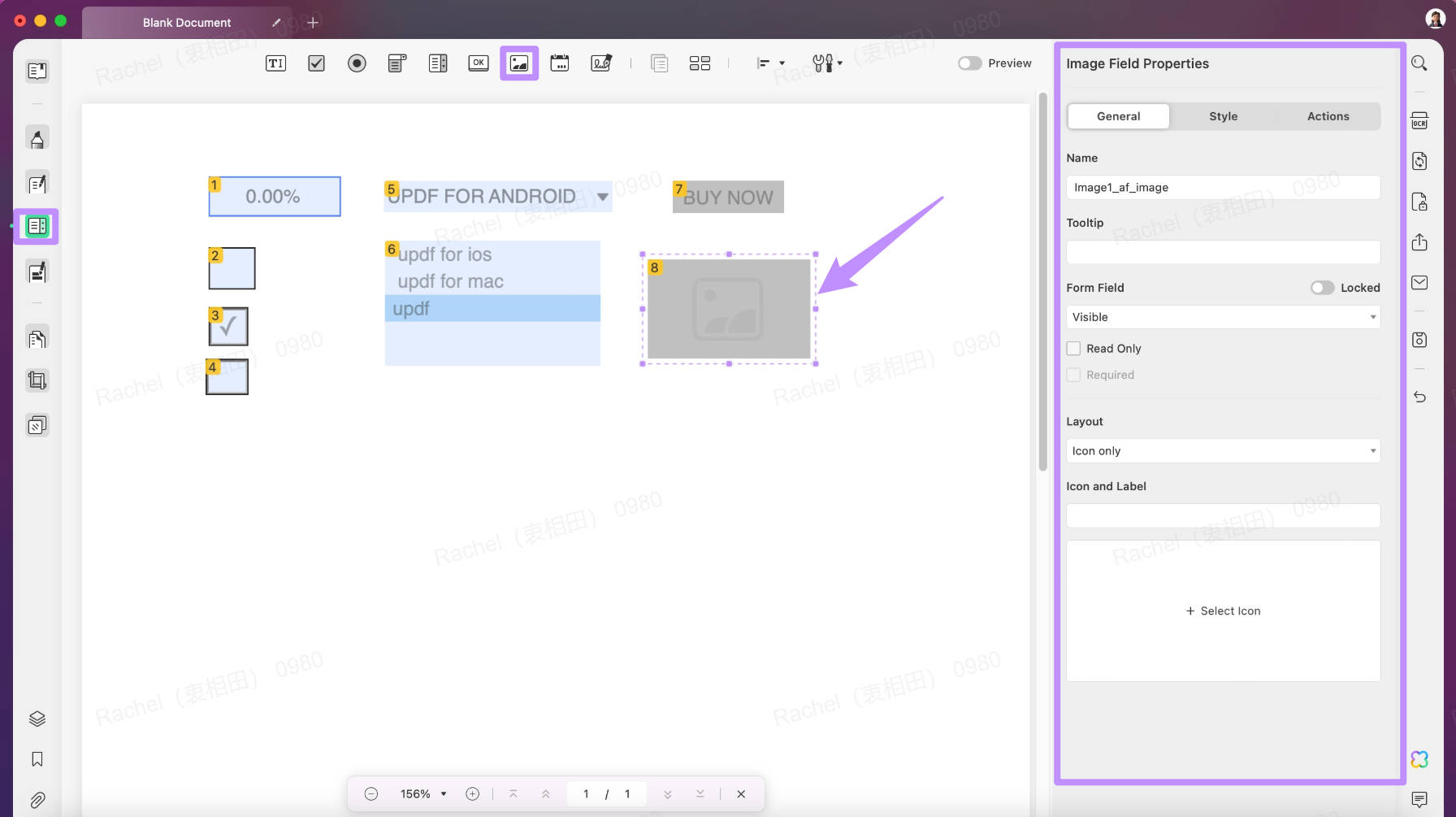Toggle the Locked switch for the form field
The height and width of the screenshot is (817, 1456).
coord(1322,287)
